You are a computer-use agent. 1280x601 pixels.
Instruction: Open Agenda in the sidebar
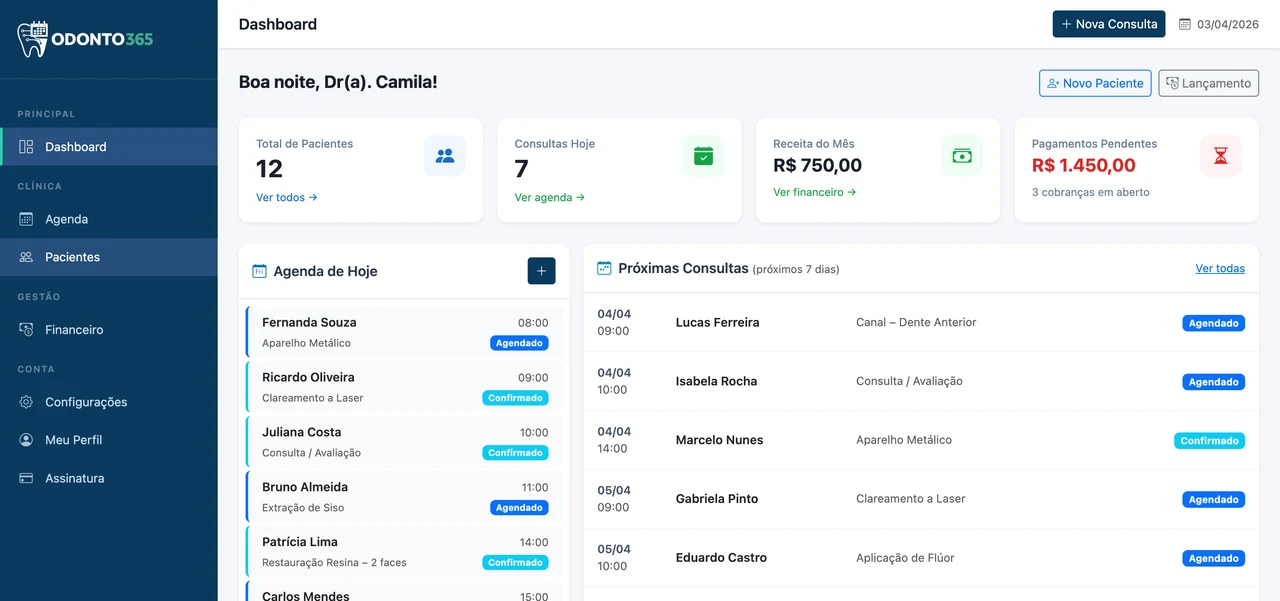66,219
